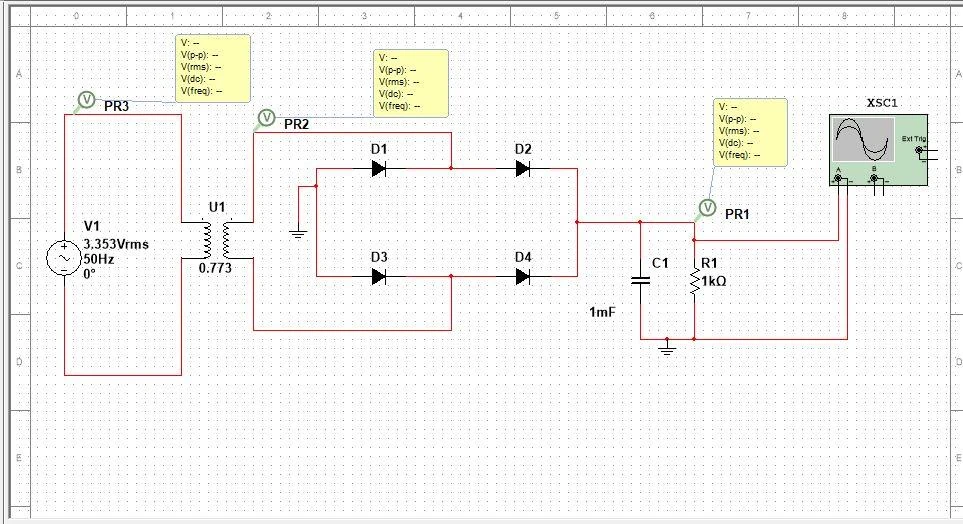Click oscilloscope channel A terminal
This screenshot has height=524, width=963.
tap(838, 178)
